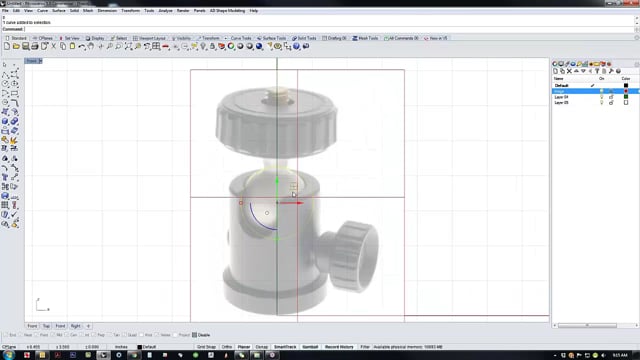Toggle the Mid osnap checkbox
The width and height of the screenshot is (640, 360).
tap(53, 335)
